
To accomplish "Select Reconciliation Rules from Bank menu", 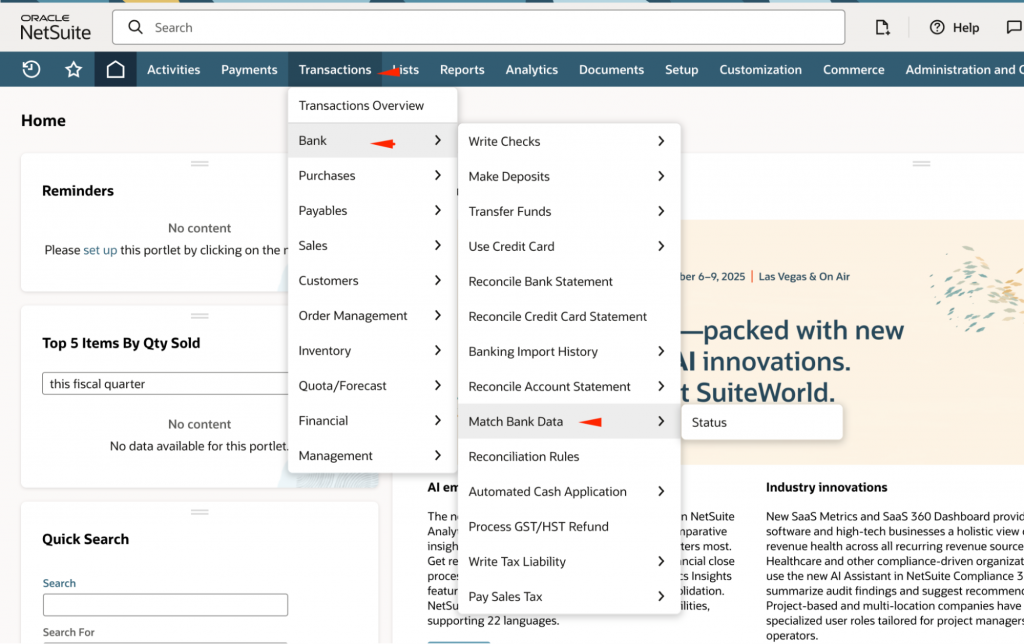I will tap(523, 457).
